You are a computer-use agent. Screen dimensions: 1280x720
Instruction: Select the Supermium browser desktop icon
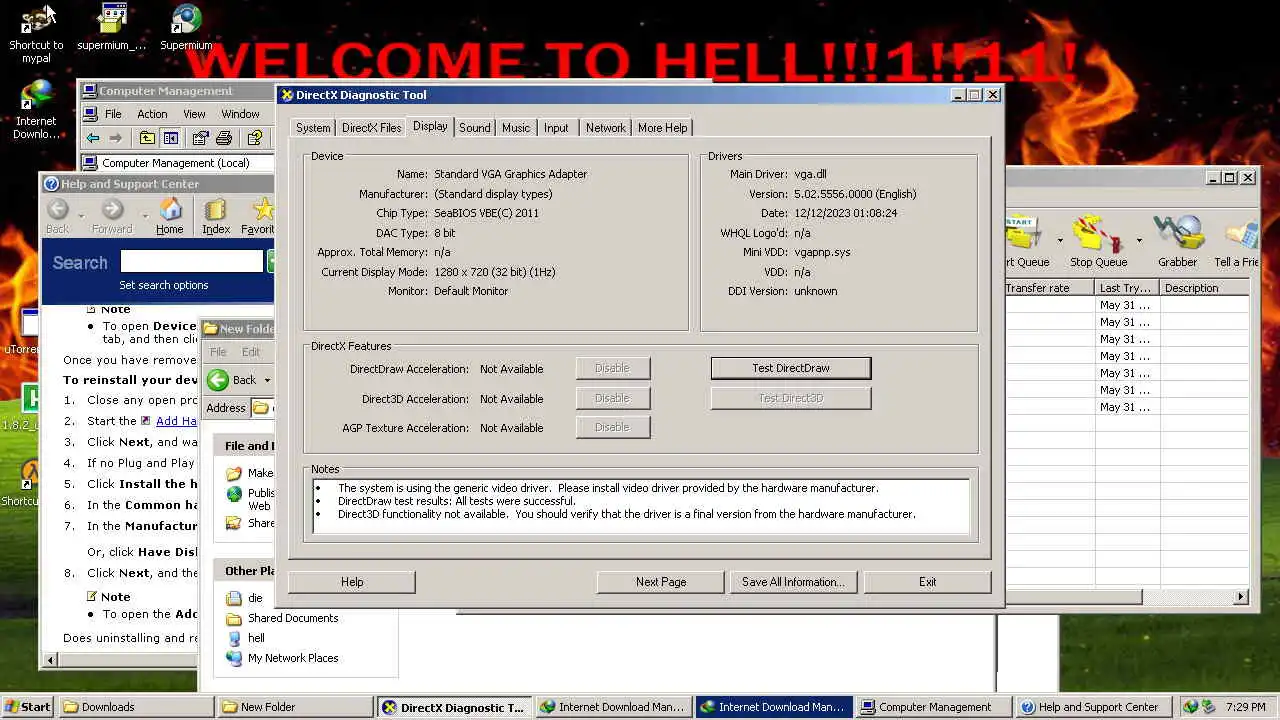186,28
